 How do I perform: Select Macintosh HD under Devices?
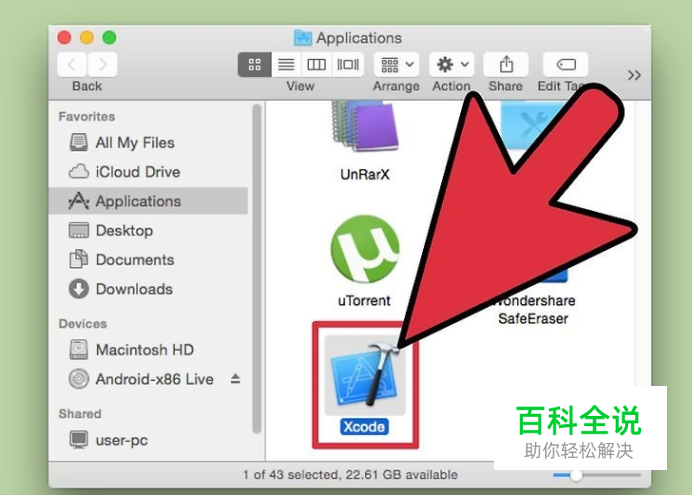pos(148,350)
